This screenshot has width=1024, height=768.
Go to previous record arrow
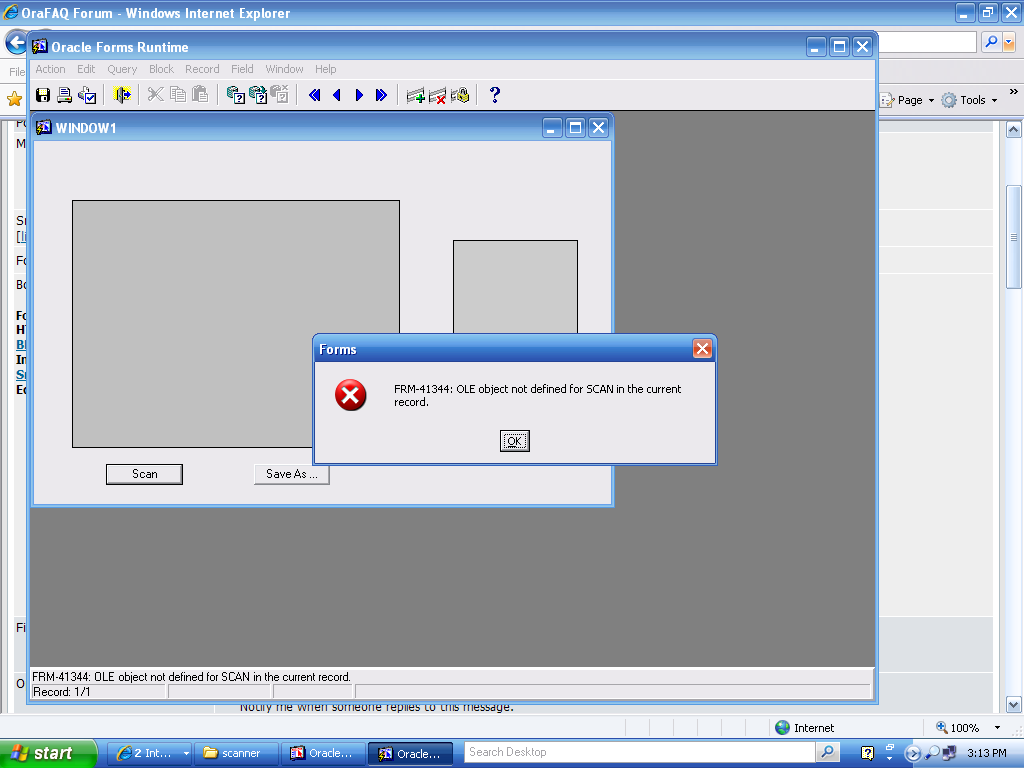337,95
